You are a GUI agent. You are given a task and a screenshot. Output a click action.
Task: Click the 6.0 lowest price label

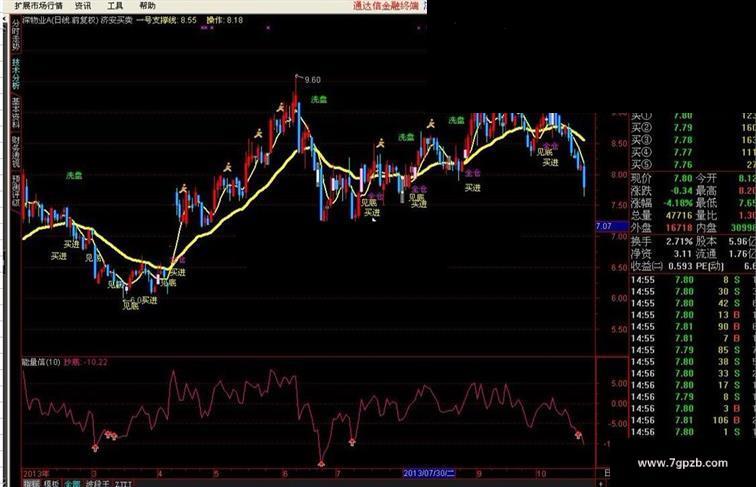coord(135,300)
